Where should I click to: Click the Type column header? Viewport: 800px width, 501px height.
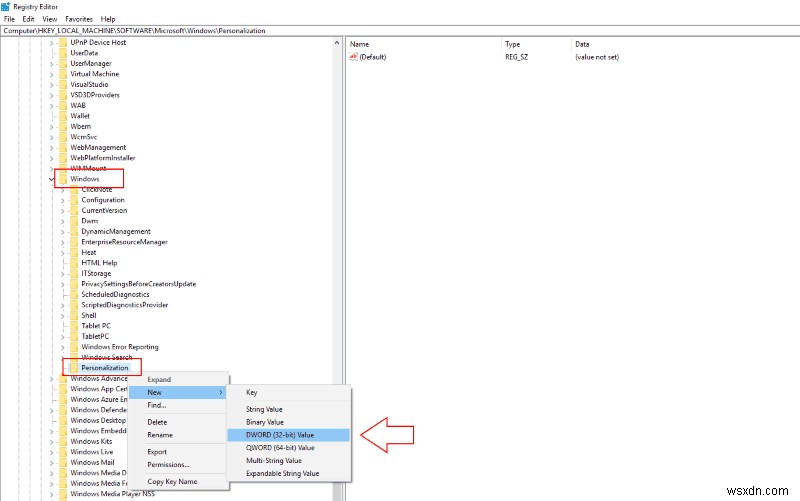(x=536, y=44)
